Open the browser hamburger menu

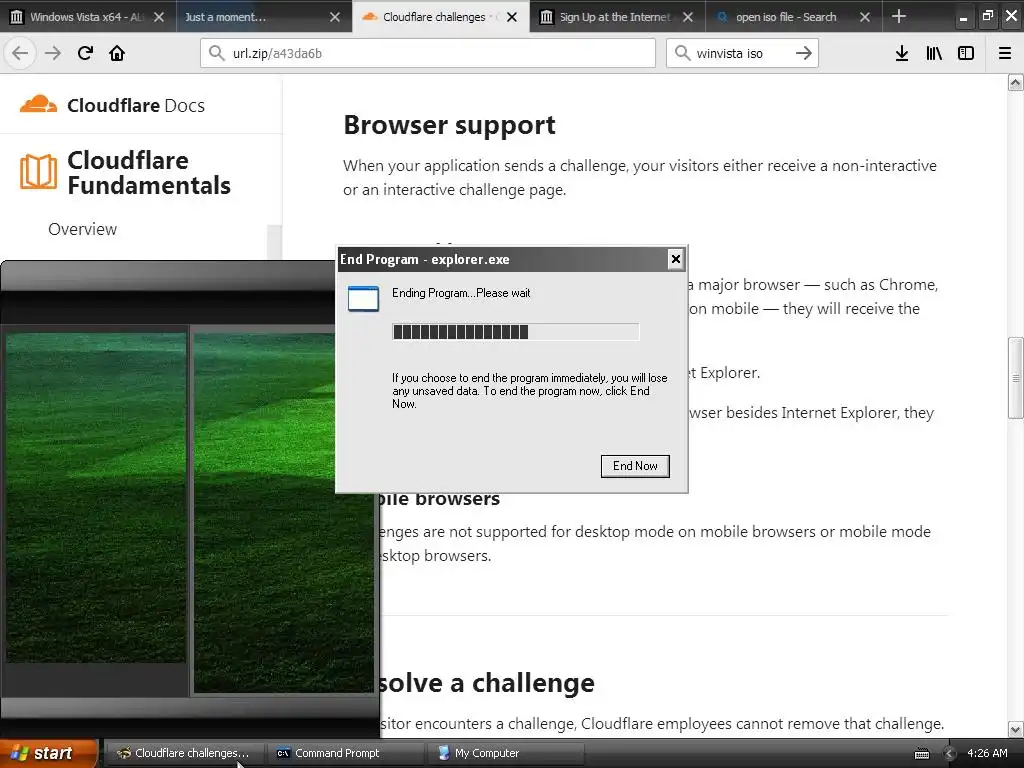(x=1005, y=53)
